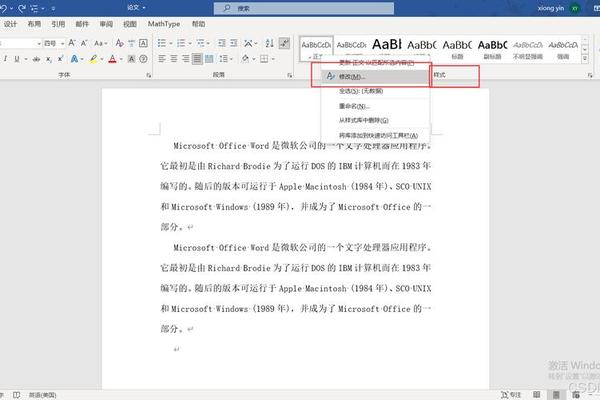This screenshot has height=400, width=600.
Task: Expand the styles gallery More button
Action: 584,59
